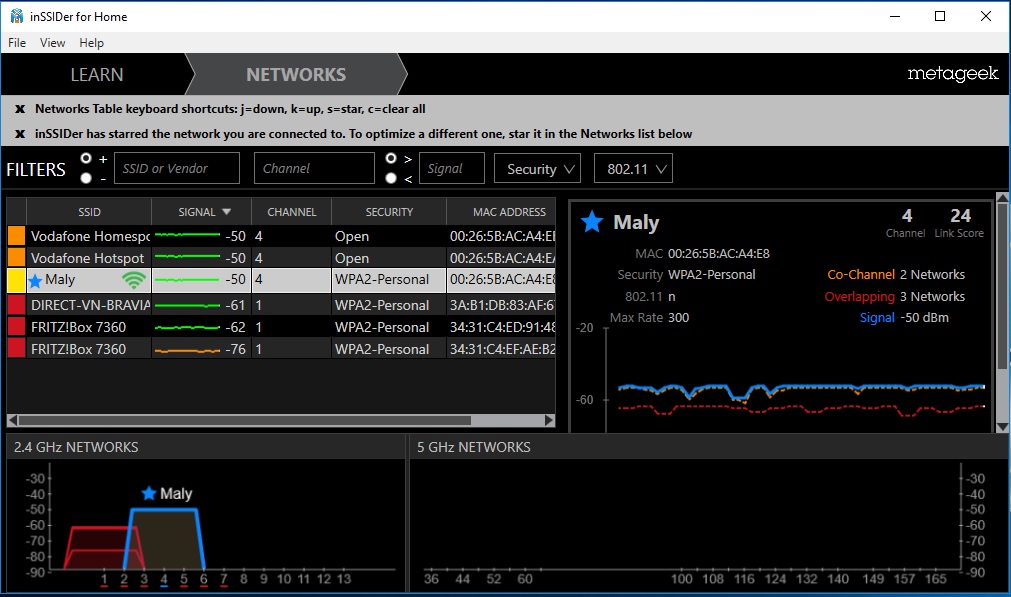Click the red swatch for FRITZ!Box 7360 at -76
Image resolution: width=1011 pixels, height=597 pixels.
(16, 349)
